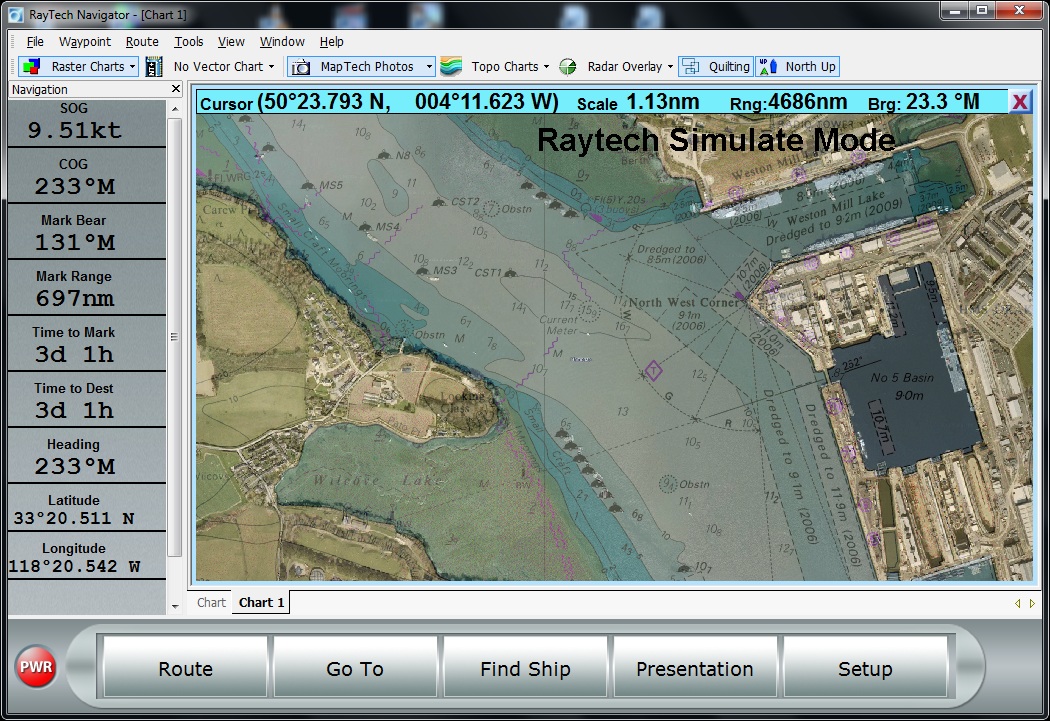This screenshot has height=721, width=1050.
Task: Toggle North Up chart orientation
Action: [x=798, y=66]
